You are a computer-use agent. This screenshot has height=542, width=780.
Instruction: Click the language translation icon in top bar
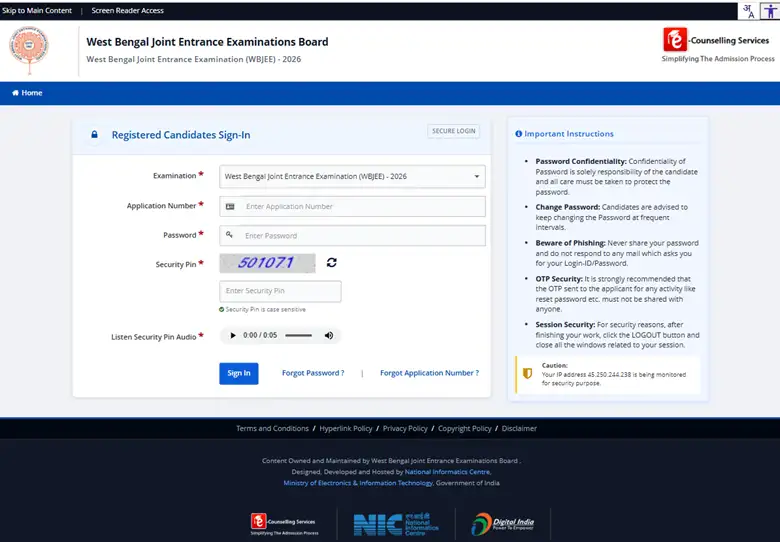pyautogui.click(x=748, y=10)
